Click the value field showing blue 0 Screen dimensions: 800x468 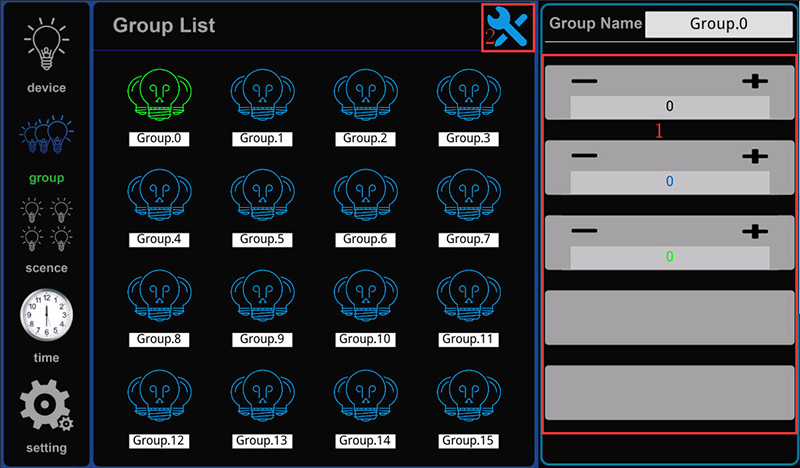click(x=669, y=181)
